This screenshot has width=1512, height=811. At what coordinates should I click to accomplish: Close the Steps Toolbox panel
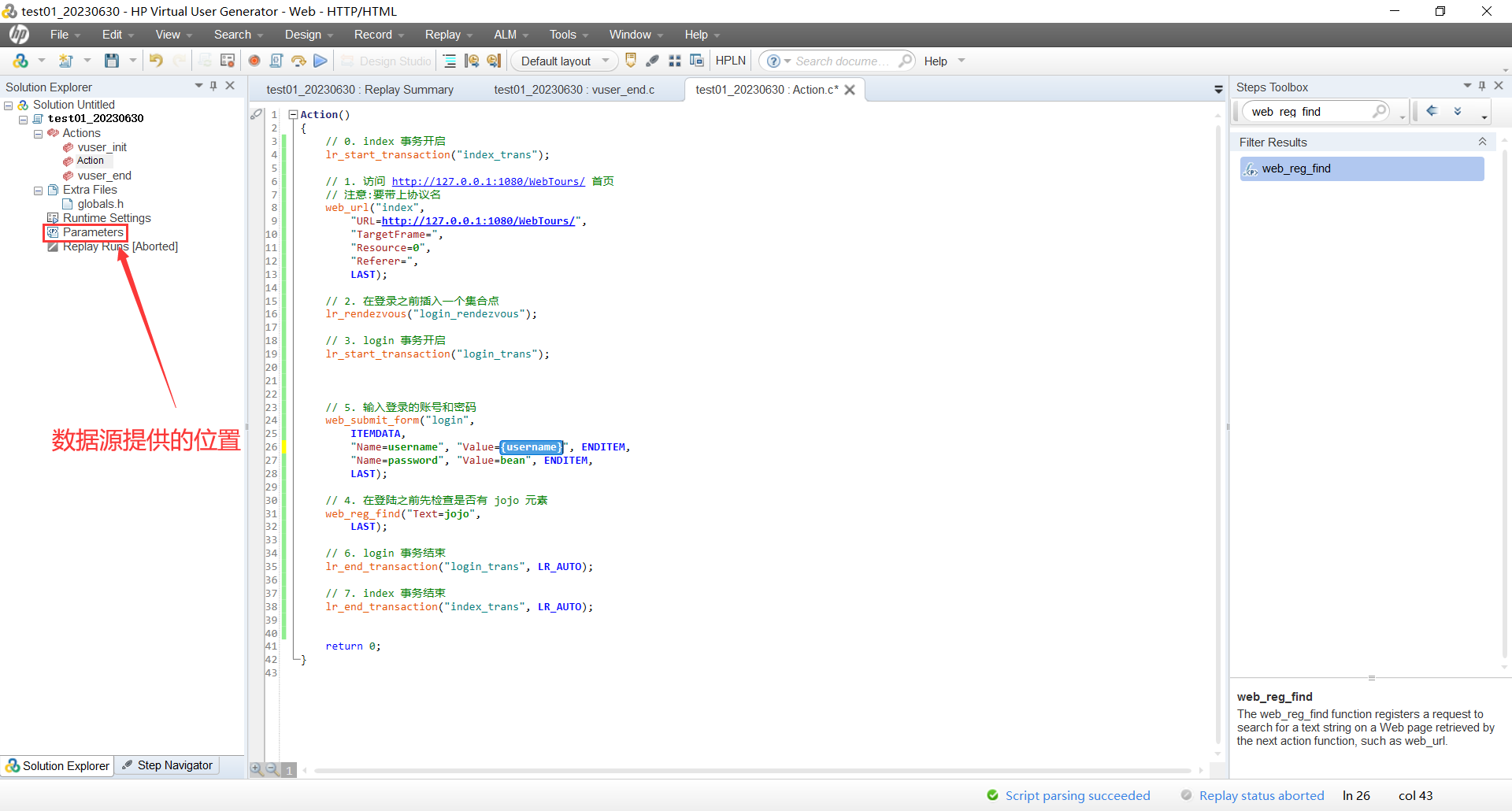1499,86
